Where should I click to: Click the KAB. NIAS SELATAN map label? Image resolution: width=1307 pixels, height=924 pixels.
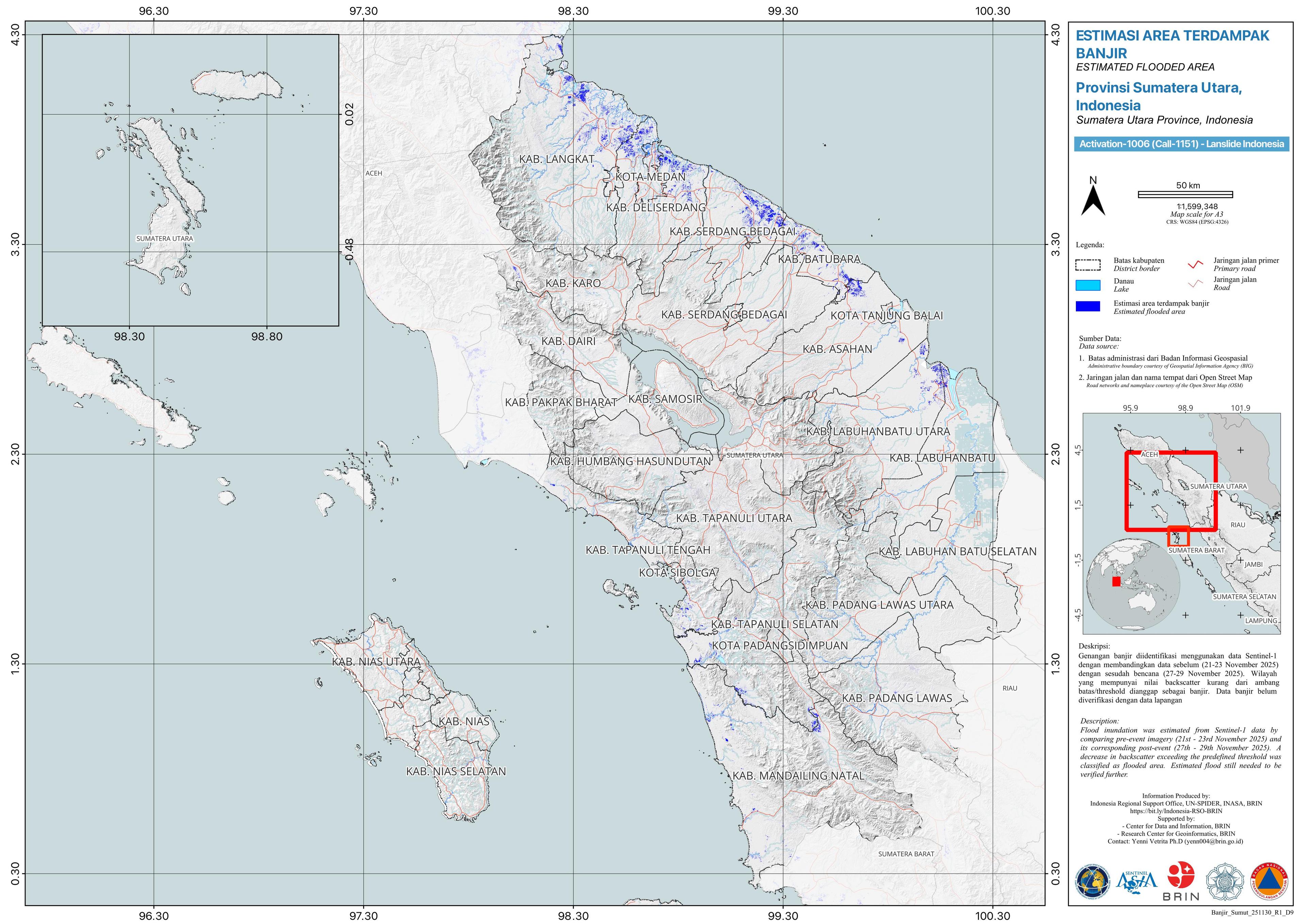(455, 772)
